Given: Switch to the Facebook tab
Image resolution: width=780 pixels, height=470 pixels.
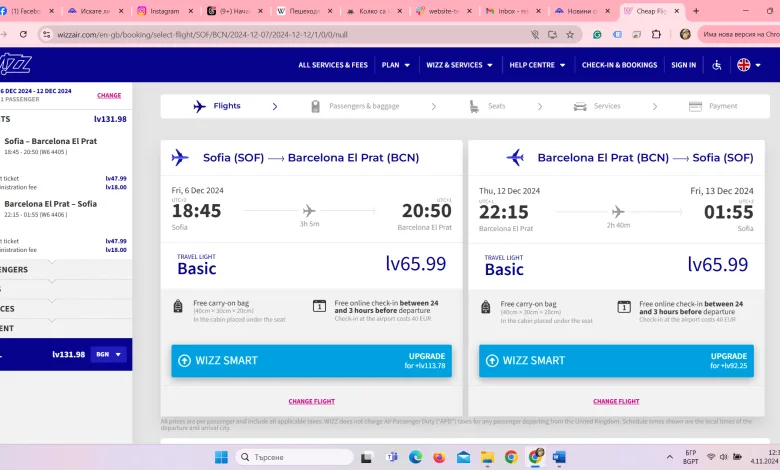Looking at the screenshot, I should click(x=28, y=11).
